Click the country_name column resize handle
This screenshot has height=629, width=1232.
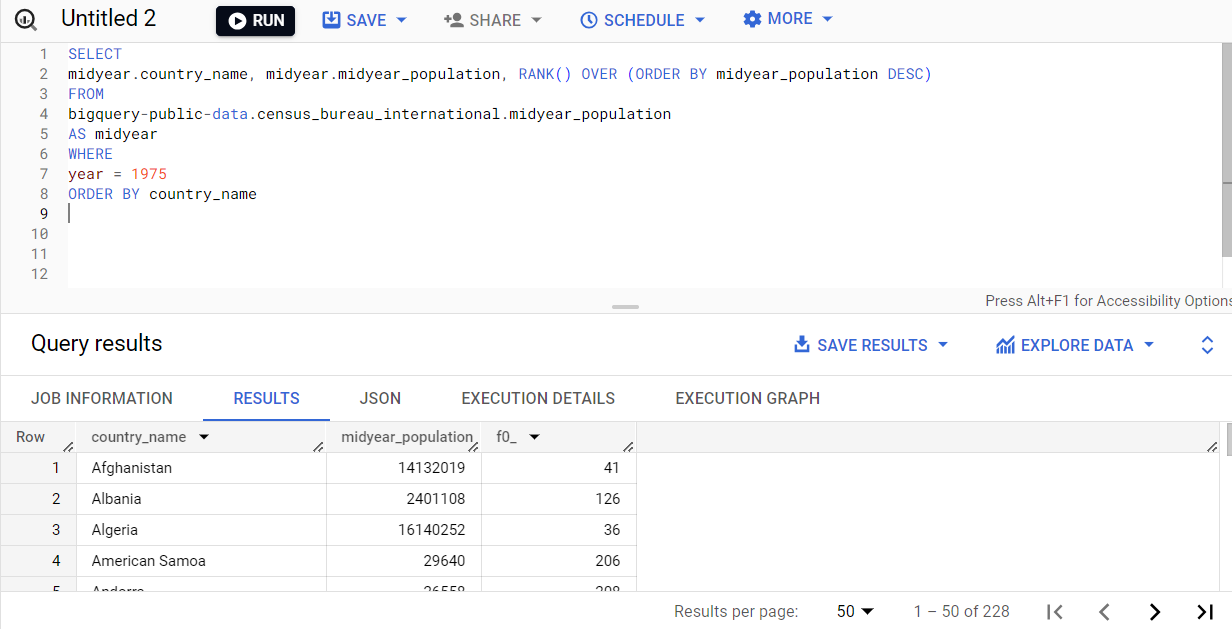(x=319, y=445)
